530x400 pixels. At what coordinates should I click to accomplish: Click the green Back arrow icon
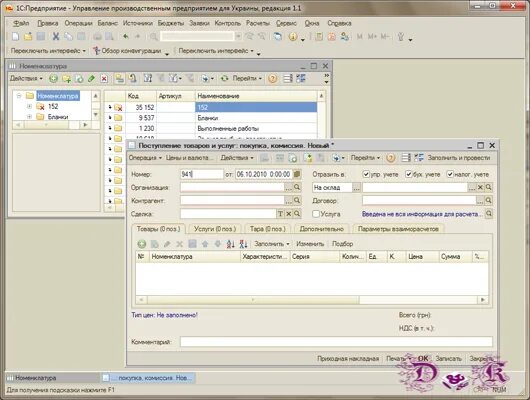point(126,37)
